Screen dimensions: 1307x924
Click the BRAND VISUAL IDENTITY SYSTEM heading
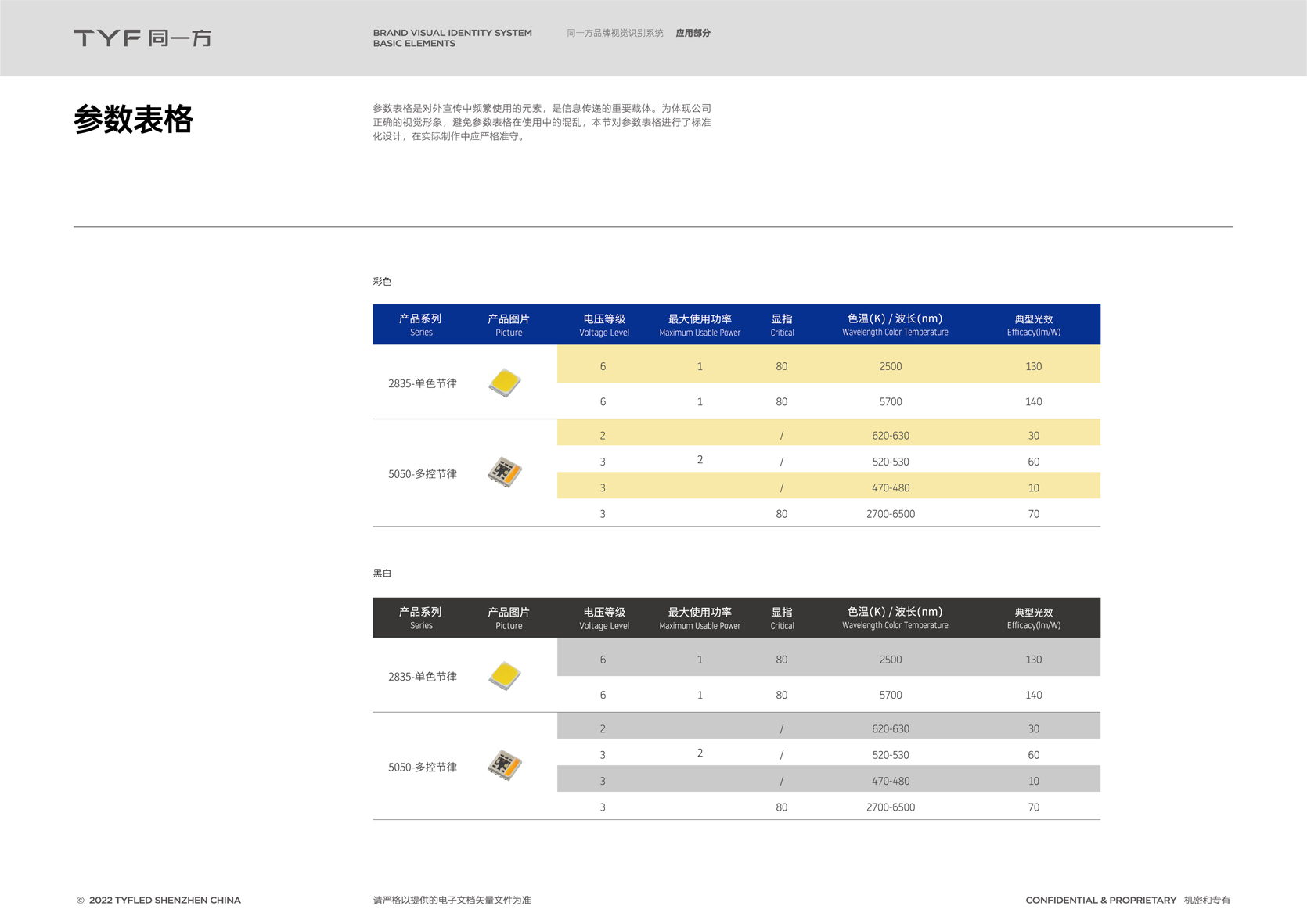pyautogui.click(x=452, y=33)
